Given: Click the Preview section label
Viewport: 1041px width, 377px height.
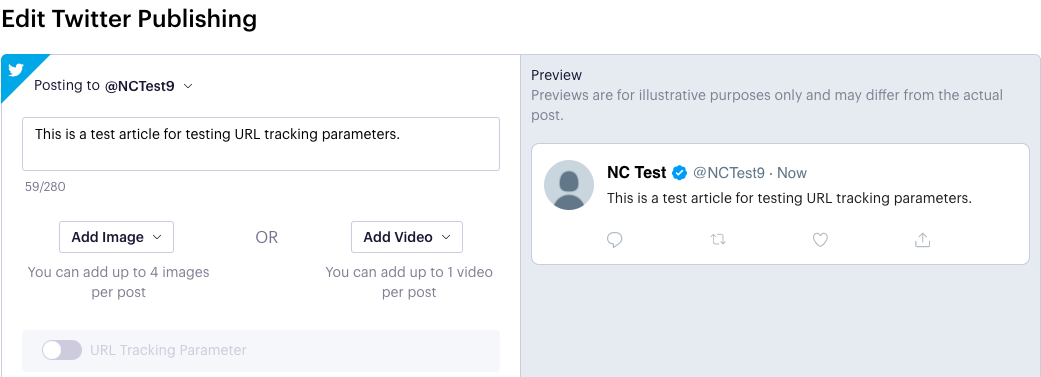Looking at the screenshot, I should coord(556,75).
